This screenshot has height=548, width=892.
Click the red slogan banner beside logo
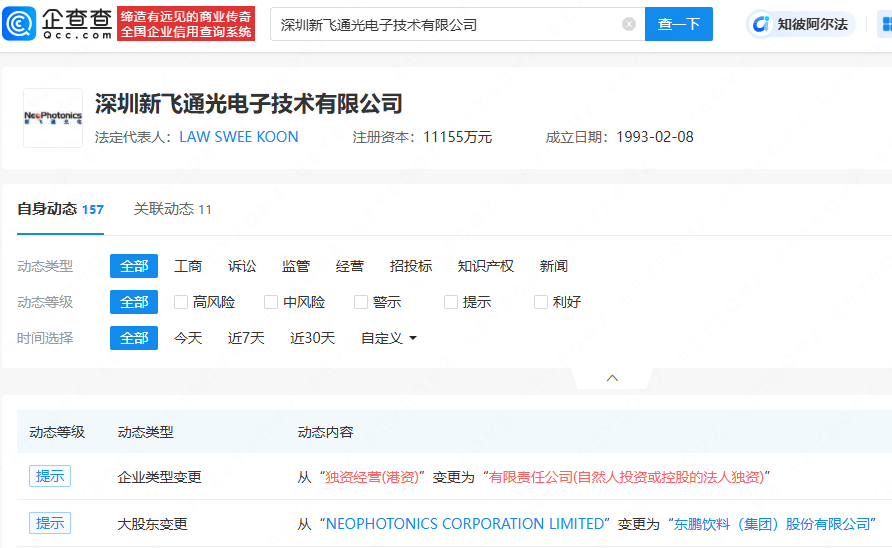186,24
